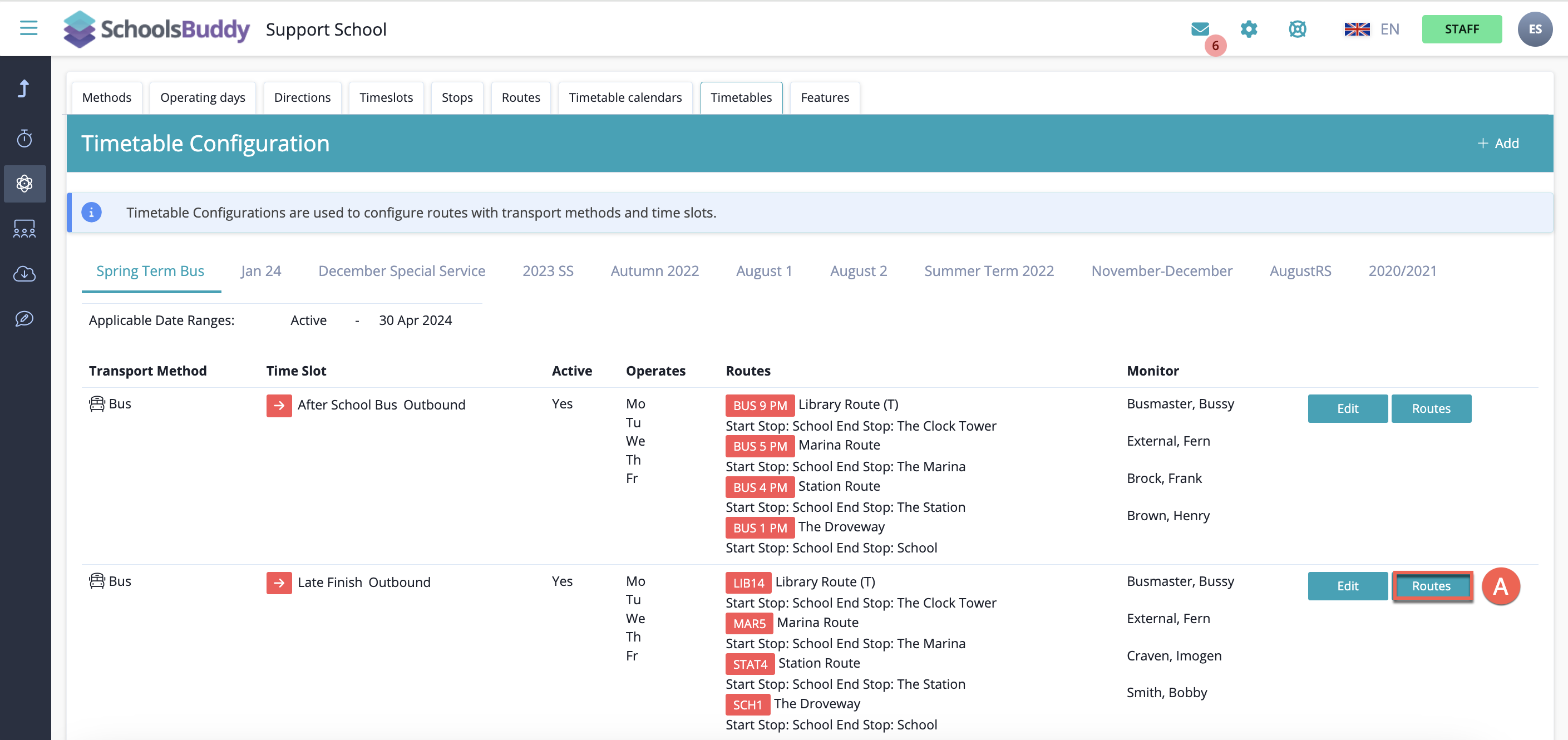Image resolution: width=1568 pixels, height=740 pixels.
Task: Click the route arrow sidebar icon
Action: [x=24, y=89]
